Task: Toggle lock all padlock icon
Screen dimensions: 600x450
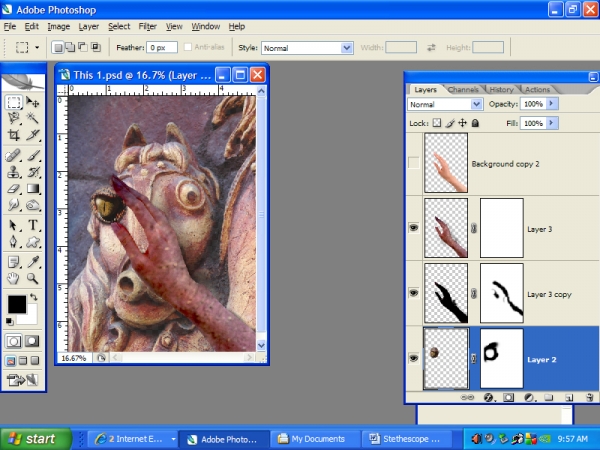Action: [x=475, y=123]
